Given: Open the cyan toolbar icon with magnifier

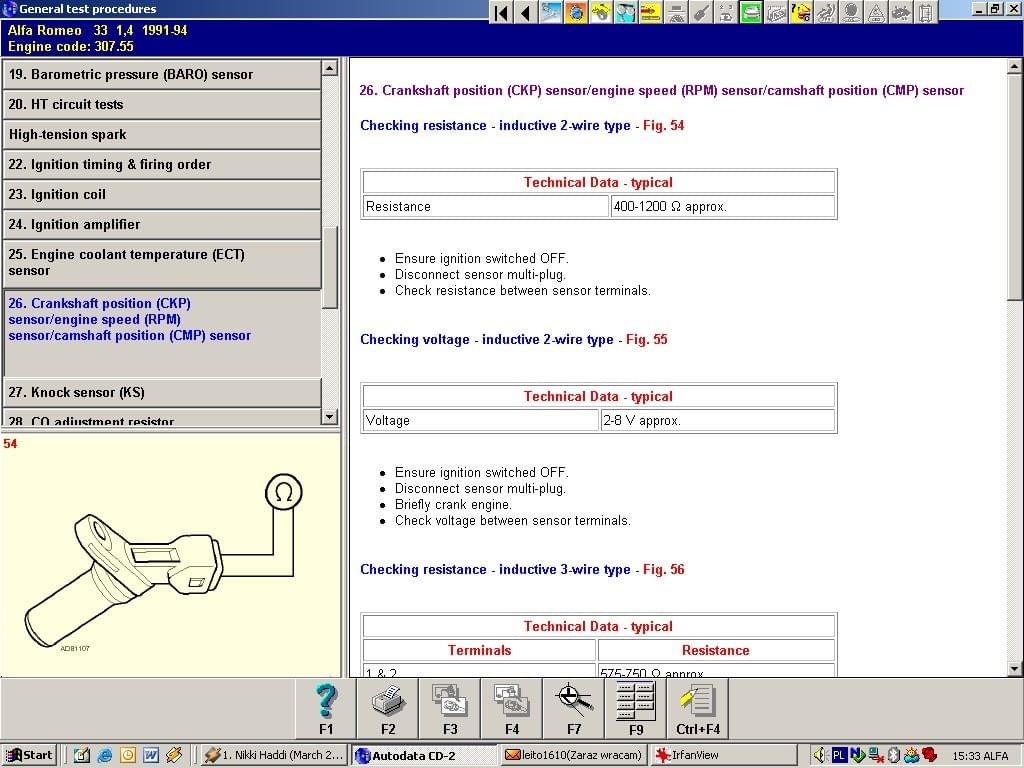Looking at the screenshot, I should (626, 12).
